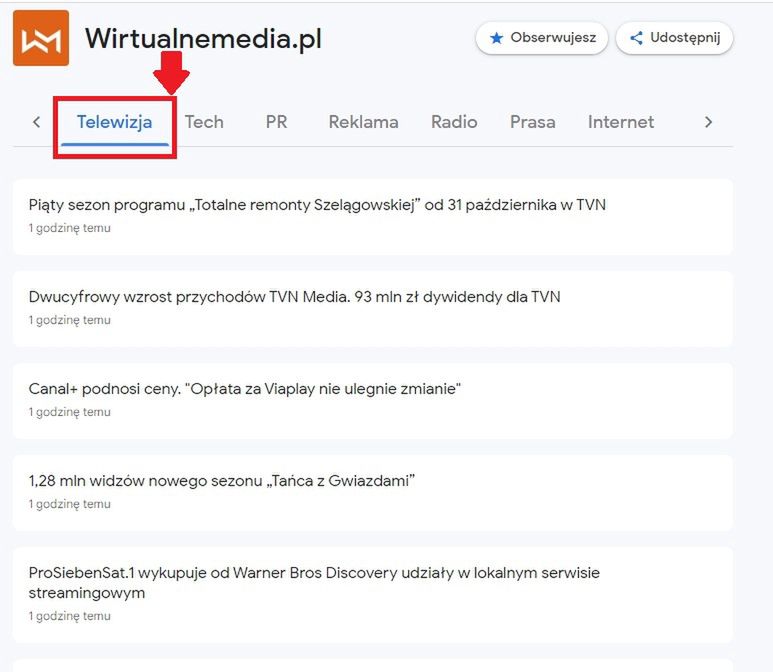This screenshot has height=672, width=773.
Task: Click the Wirtualnemedia.pl orange logo
Action: (x=41, y=38)
